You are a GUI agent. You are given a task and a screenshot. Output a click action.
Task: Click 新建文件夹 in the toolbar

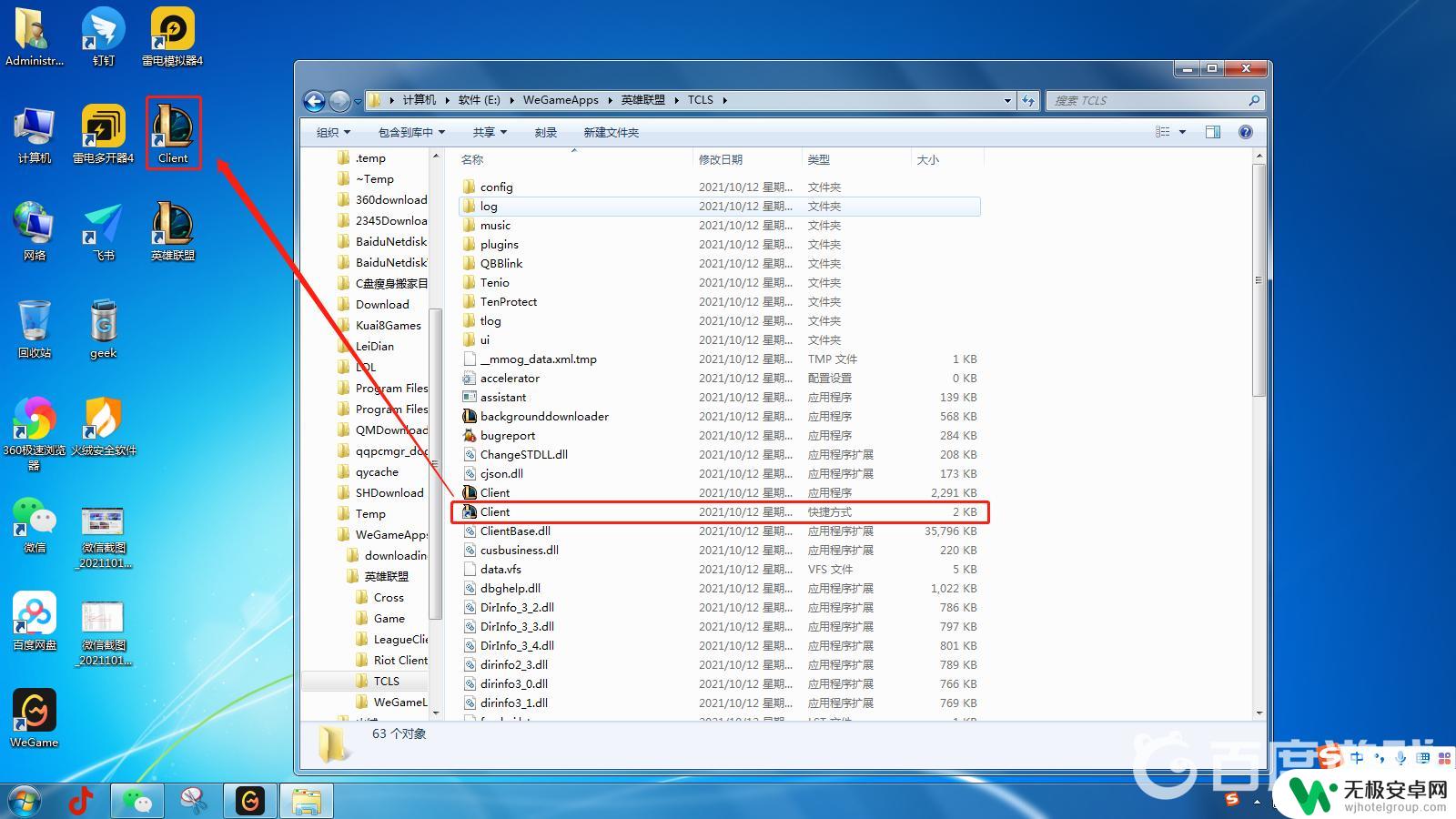(x=611, y=132)
